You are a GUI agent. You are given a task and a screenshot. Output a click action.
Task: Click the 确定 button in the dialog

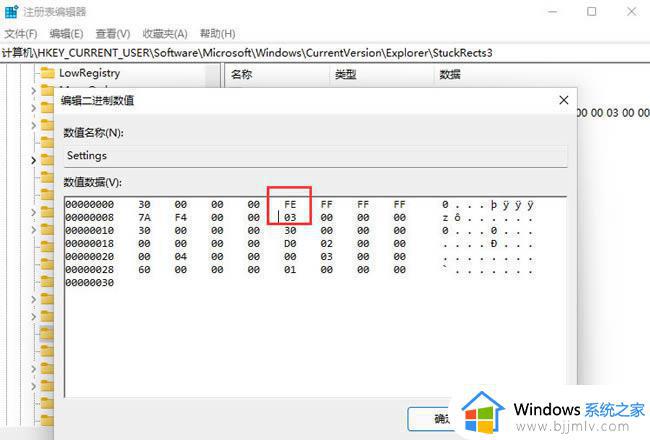[x=430, y=419]
